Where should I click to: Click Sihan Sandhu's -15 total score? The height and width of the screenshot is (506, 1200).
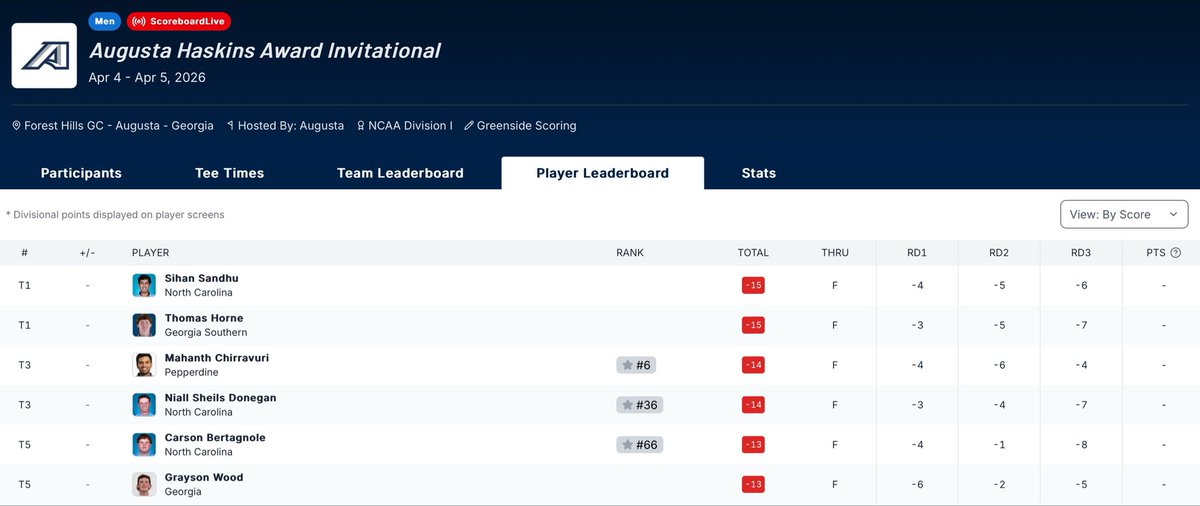753,285
